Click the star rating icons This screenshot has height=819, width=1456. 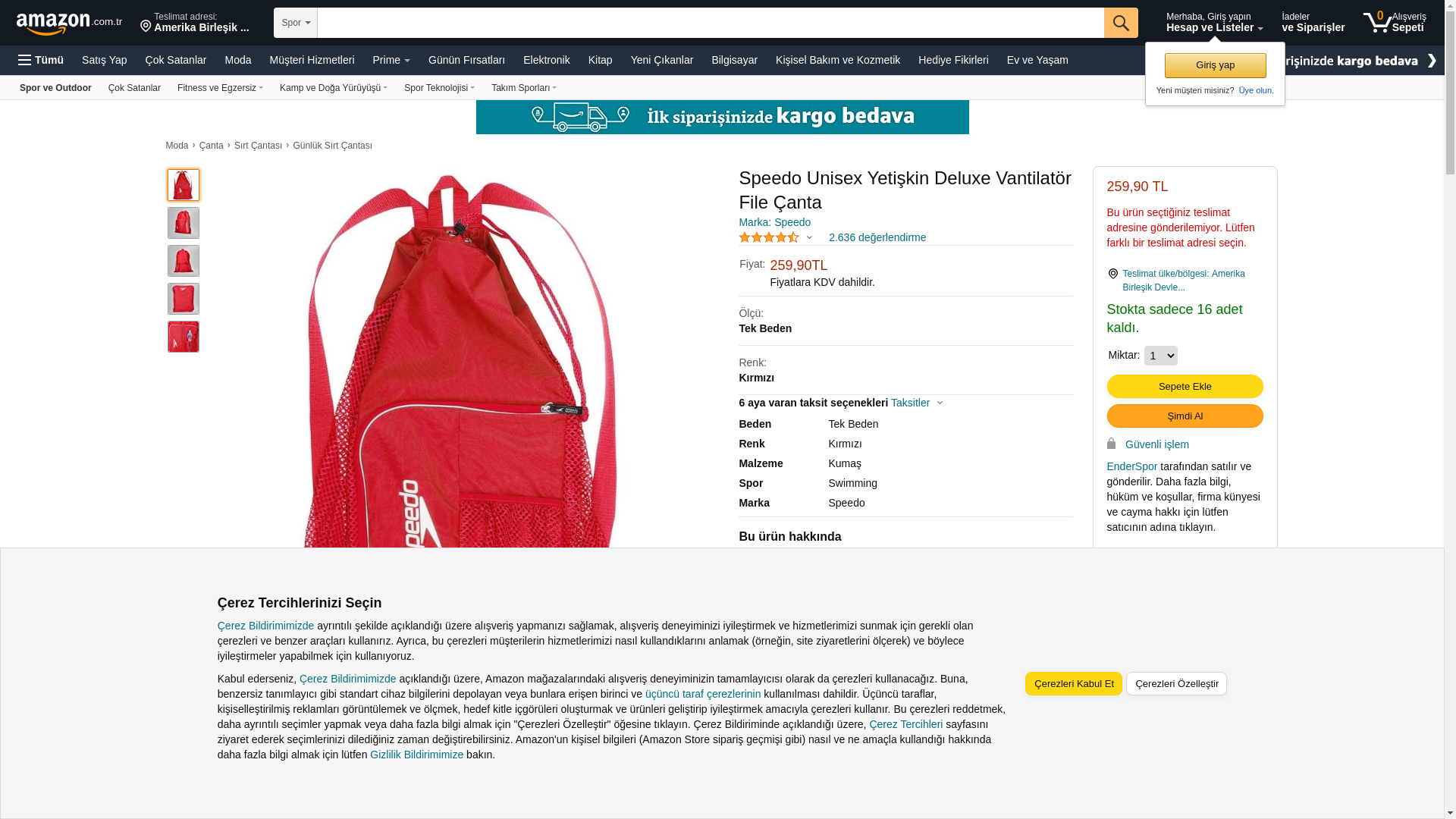(769, 237)
